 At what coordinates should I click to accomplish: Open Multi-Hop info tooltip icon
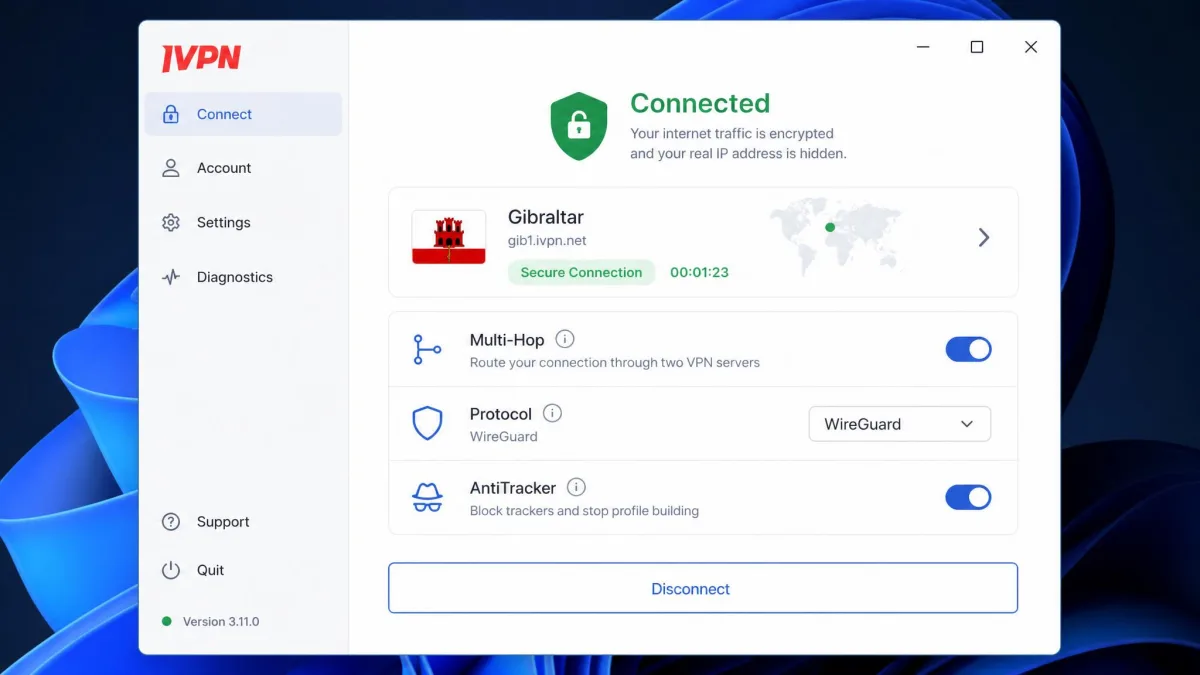pos(565,339)
